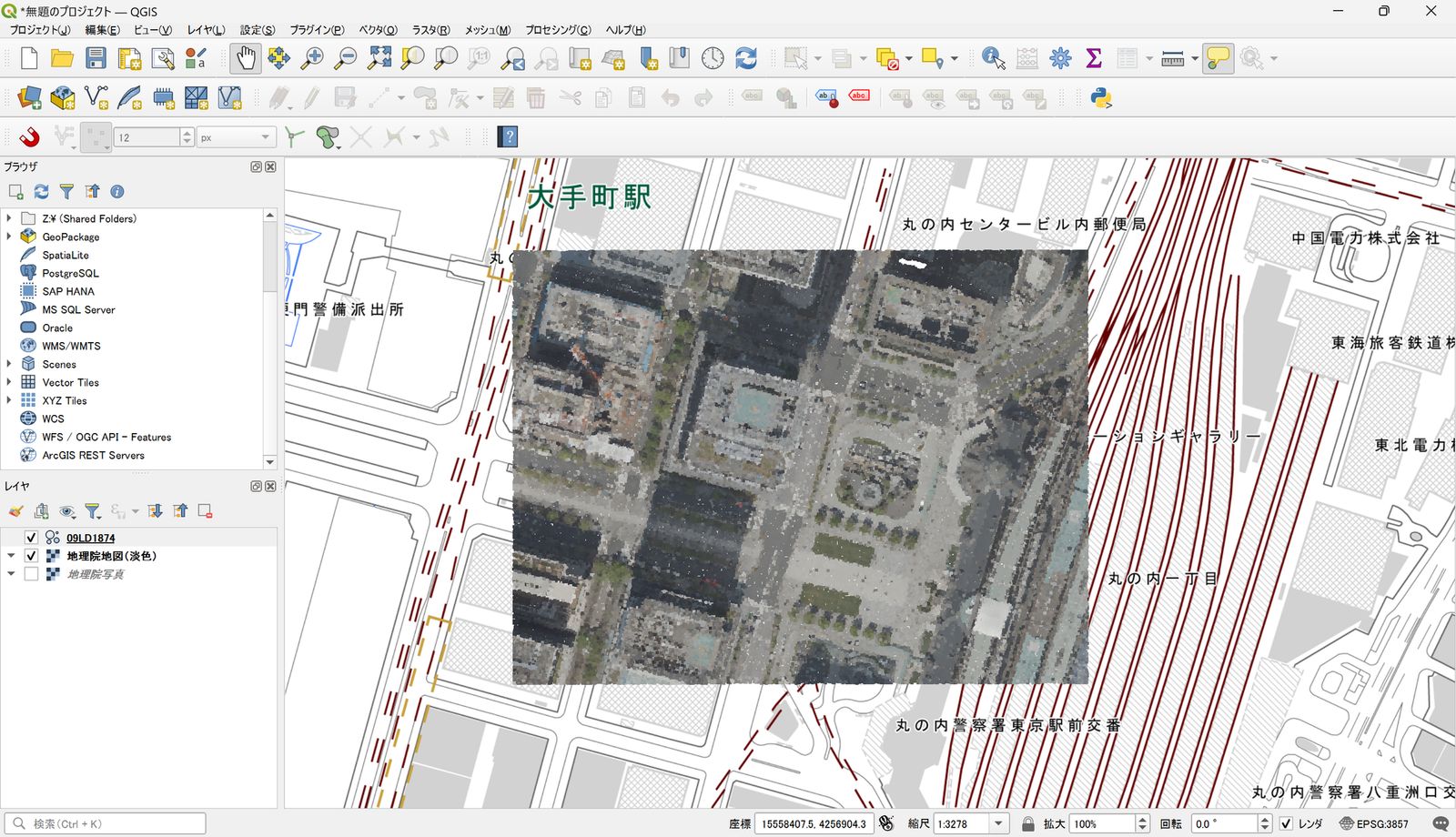Open the プラグイン(P) menu

tap(317, 30)
